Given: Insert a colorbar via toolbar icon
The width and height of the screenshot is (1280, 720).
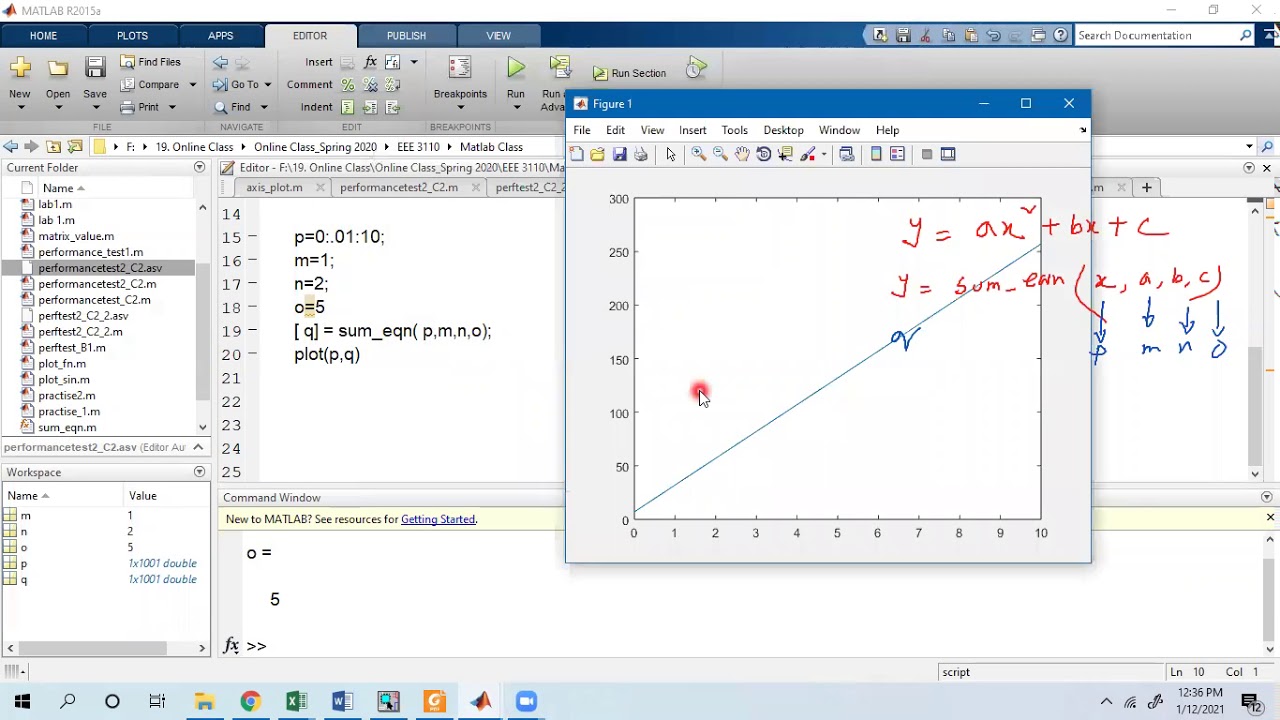Looking at the screenshot, I should pyautogui.click(x=876, y=154).
